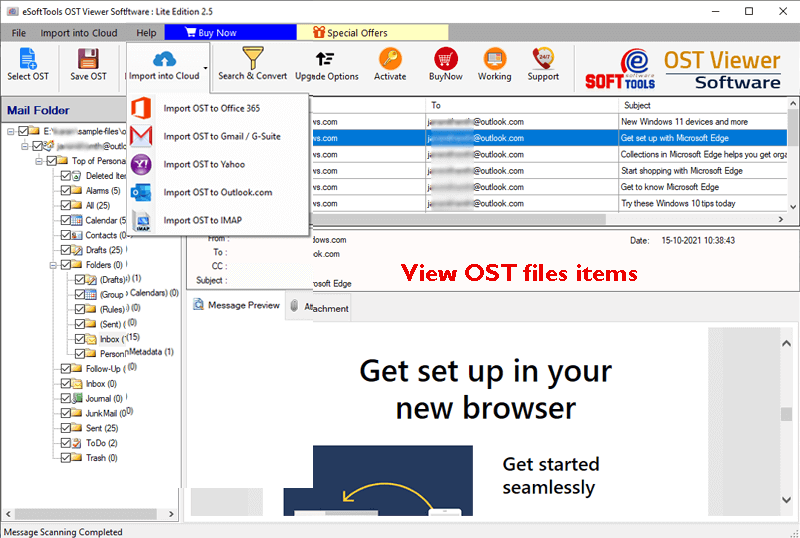Screen dimensions: 800x538
Task: Click the Gmail logo icon
Action: tap(141, 136)
